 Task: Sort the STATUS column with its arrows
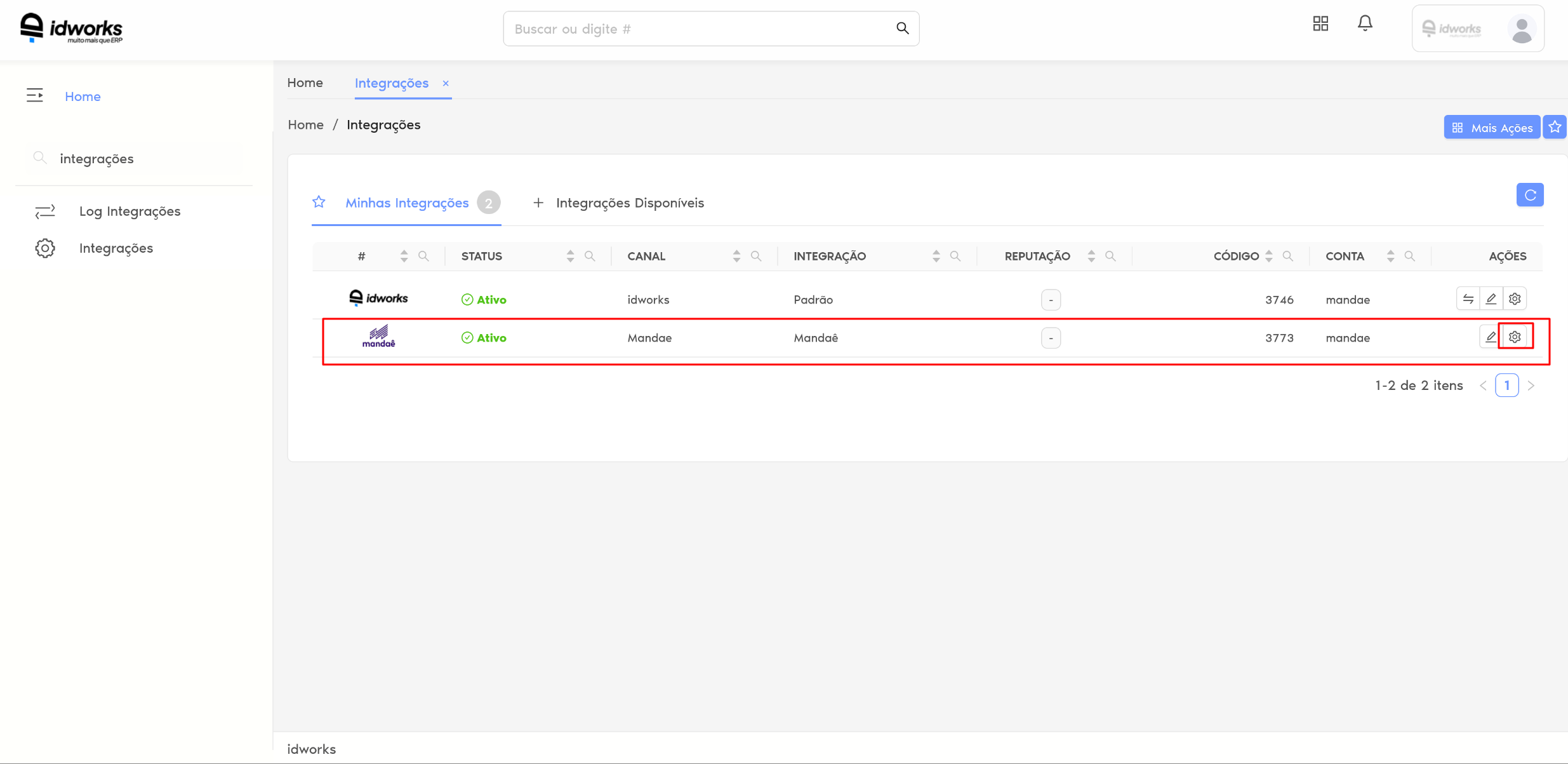click(569, 255)
